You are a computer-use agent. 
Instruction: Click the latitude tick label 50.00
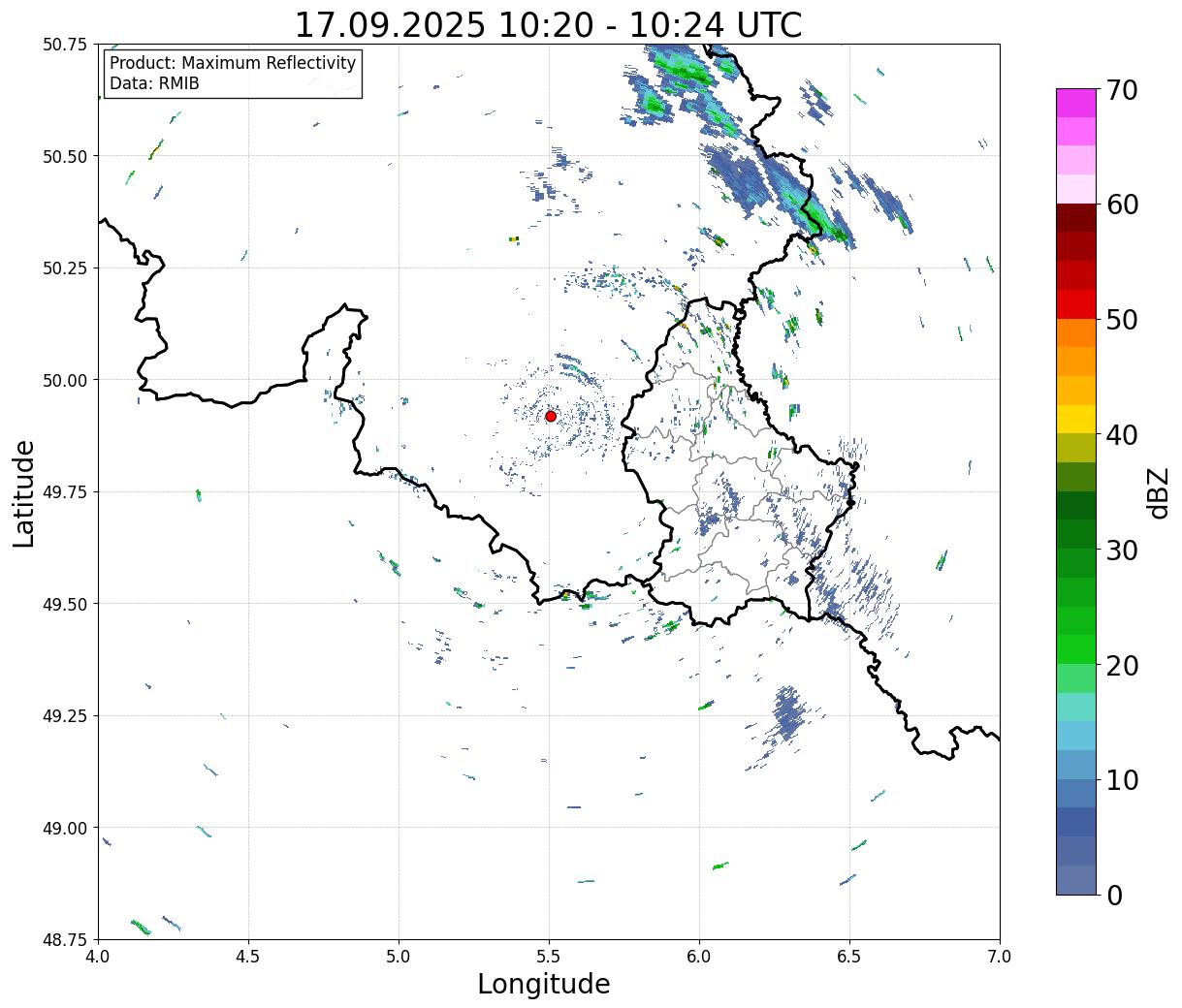65,380
